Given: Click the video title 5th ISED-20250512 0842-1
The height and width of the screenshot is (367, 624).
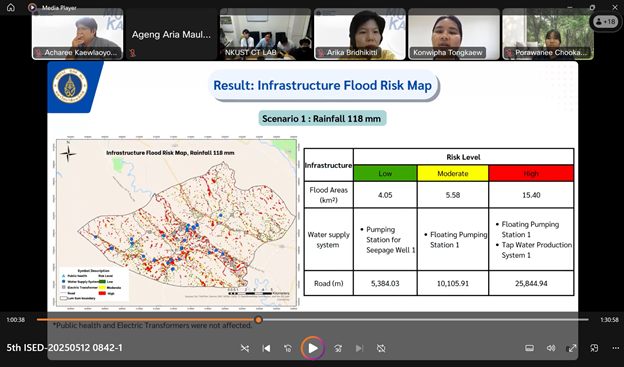Looking at the screenshot, I should coord(64,347).
